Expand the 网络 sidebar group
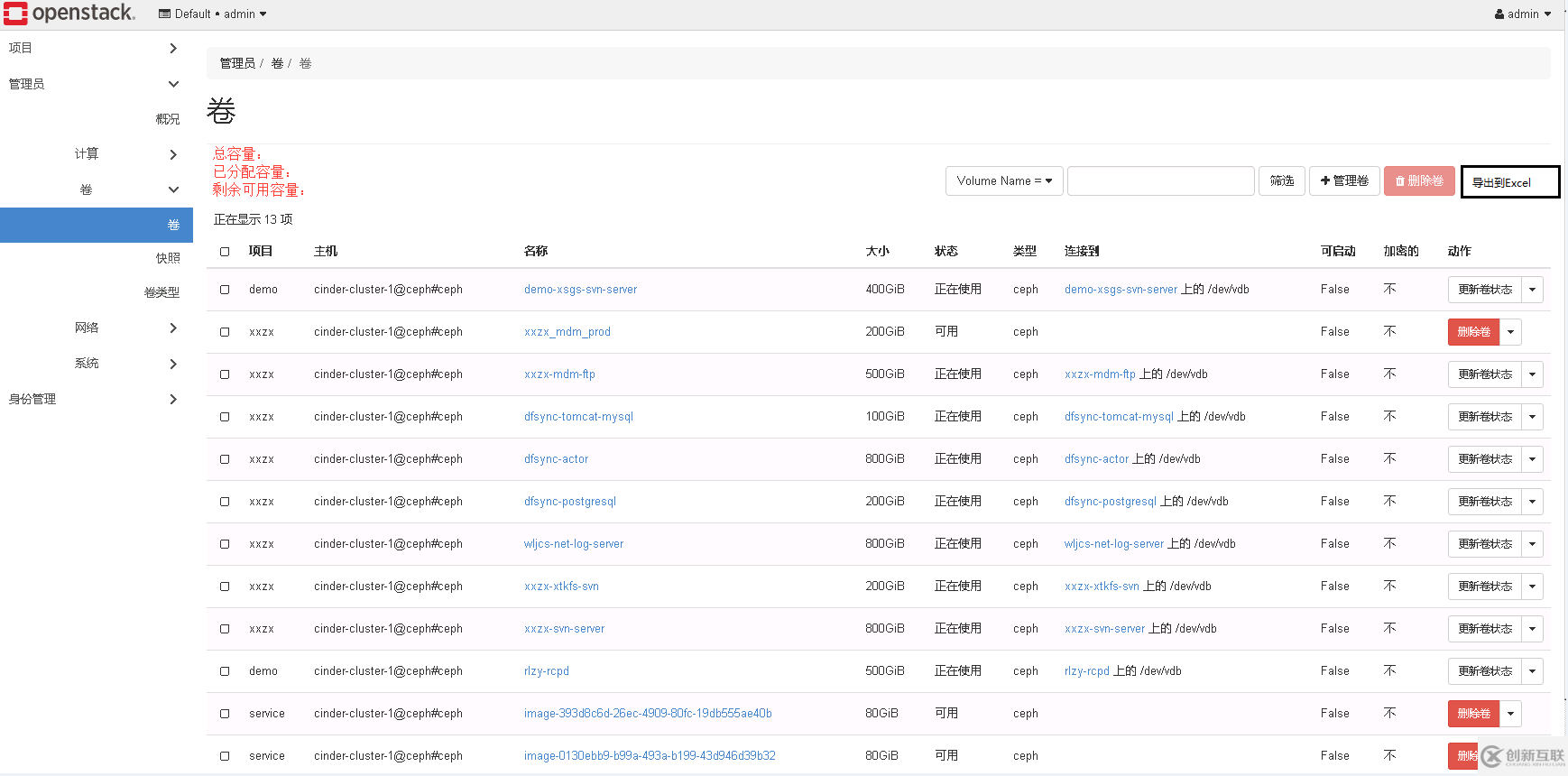Screen dimensions: 1568x776 click(126, 328)
